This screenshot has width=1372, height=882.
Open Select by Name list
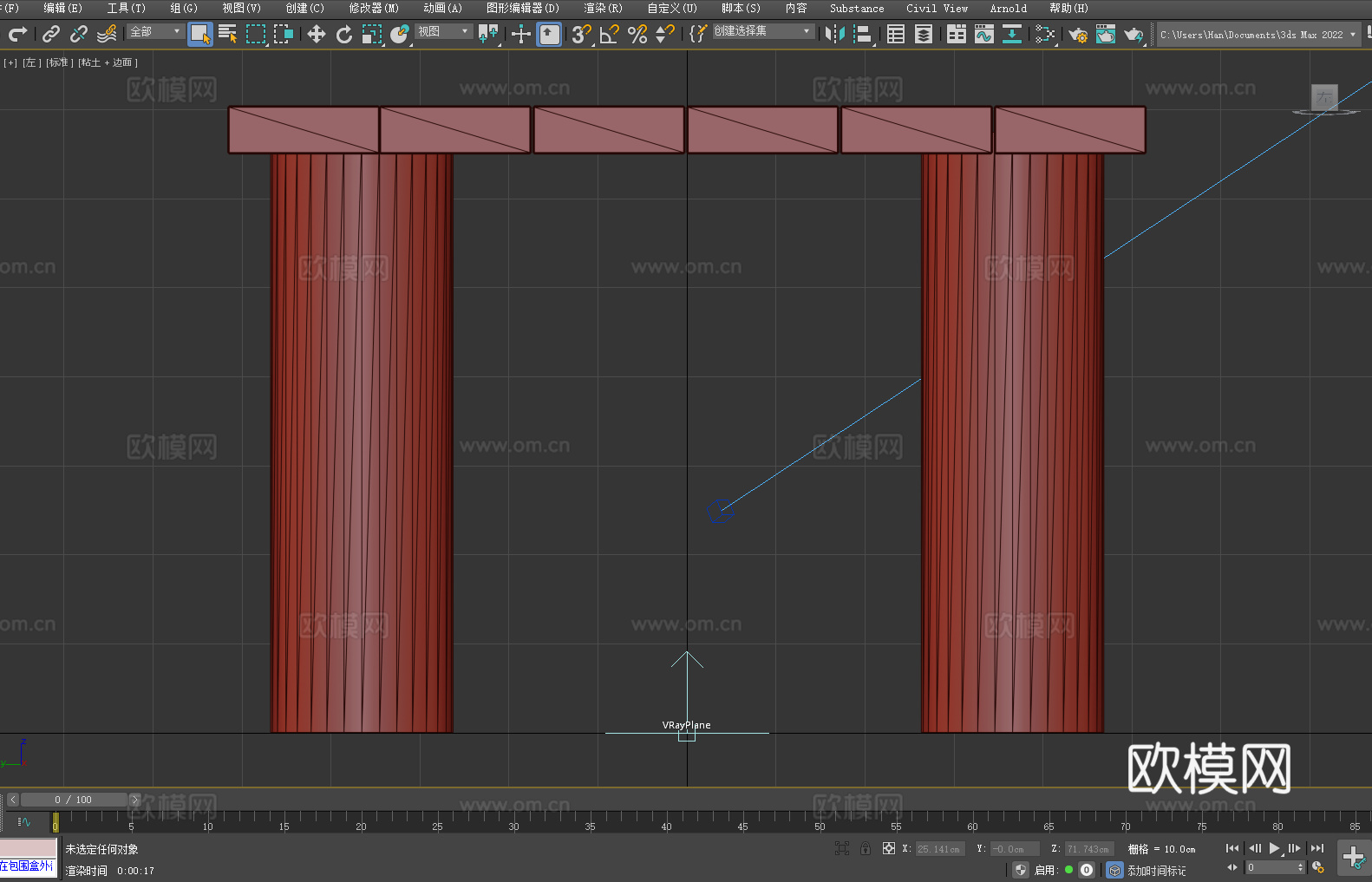tap(228, 34)
